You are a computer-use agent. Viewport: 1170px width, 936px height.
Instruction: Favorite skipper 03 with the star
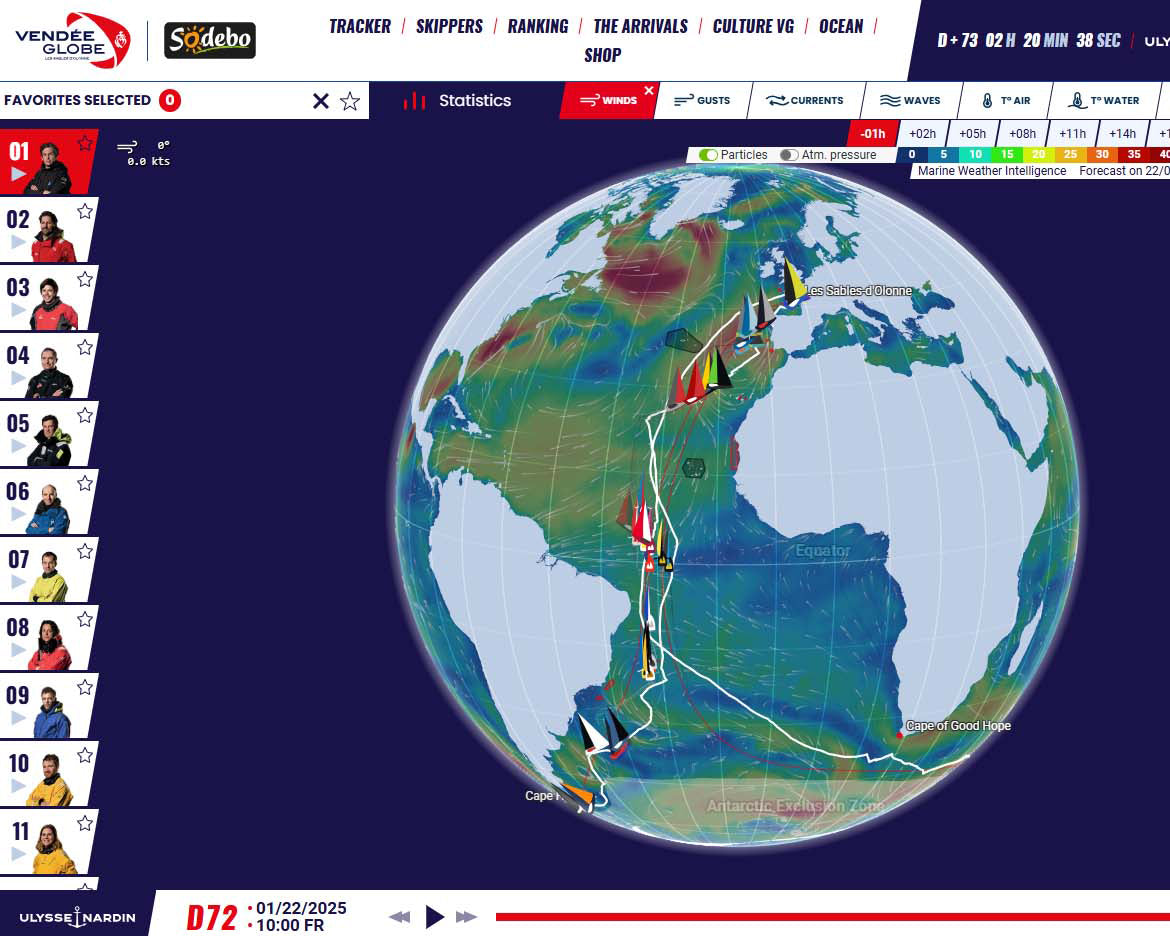point(85,279)
